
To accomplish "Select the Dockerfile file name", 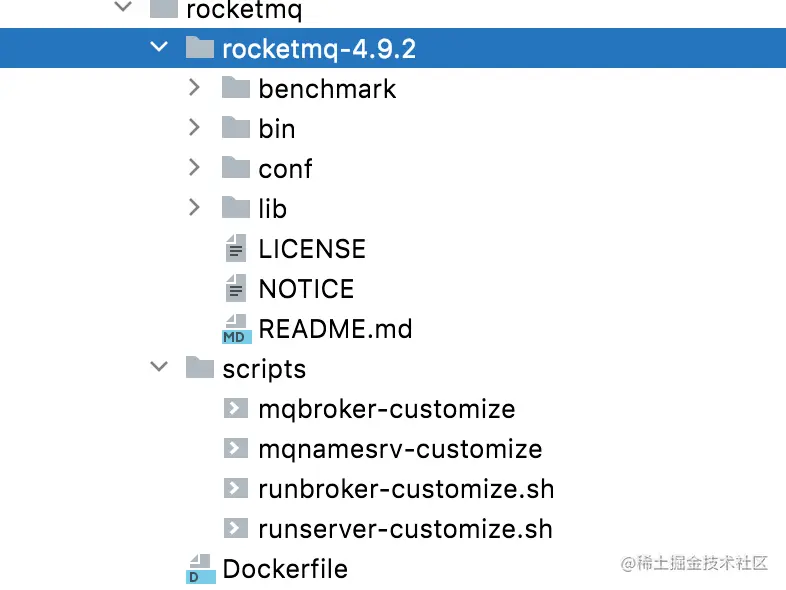I will coord(285,569).
